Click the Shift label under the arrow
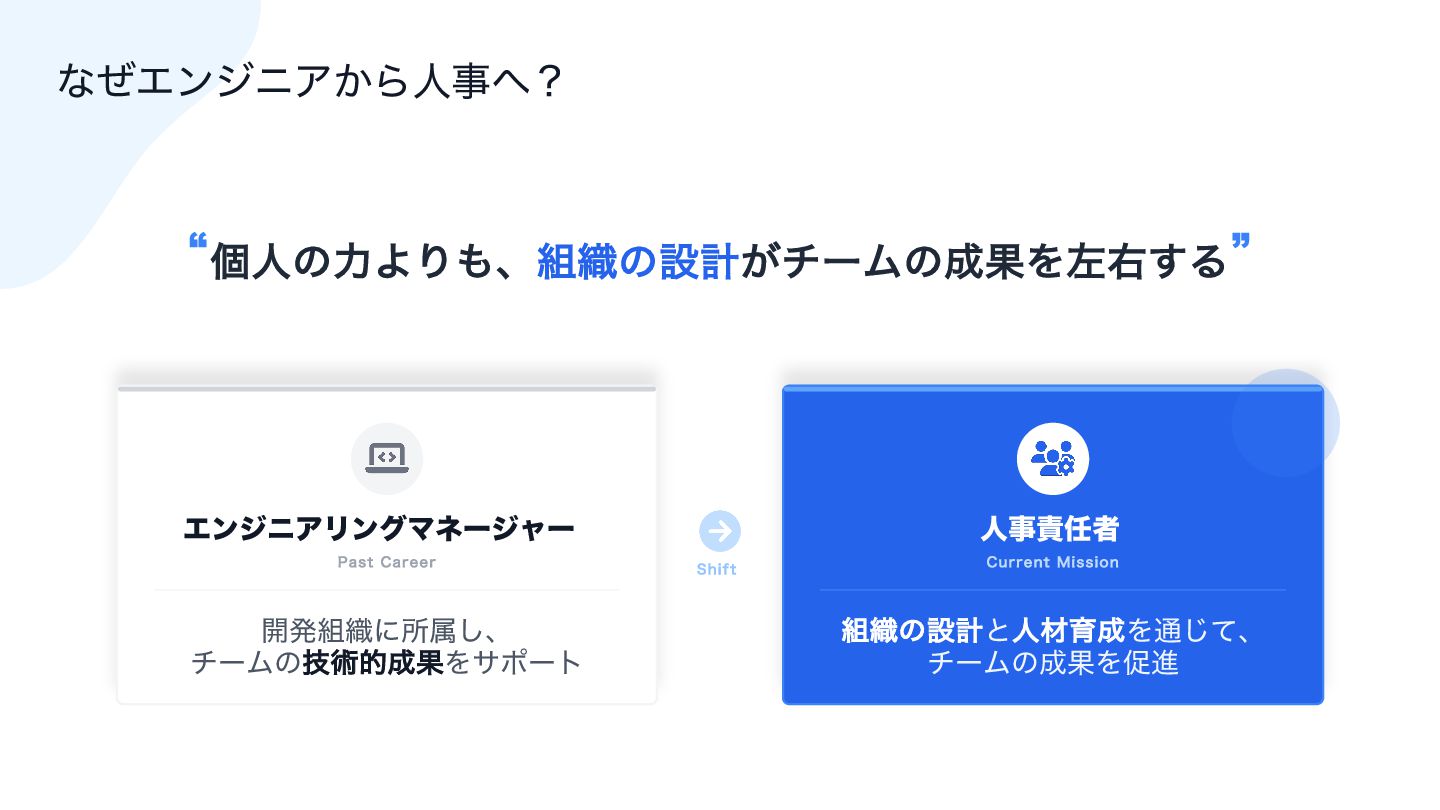 pos(717,569)
